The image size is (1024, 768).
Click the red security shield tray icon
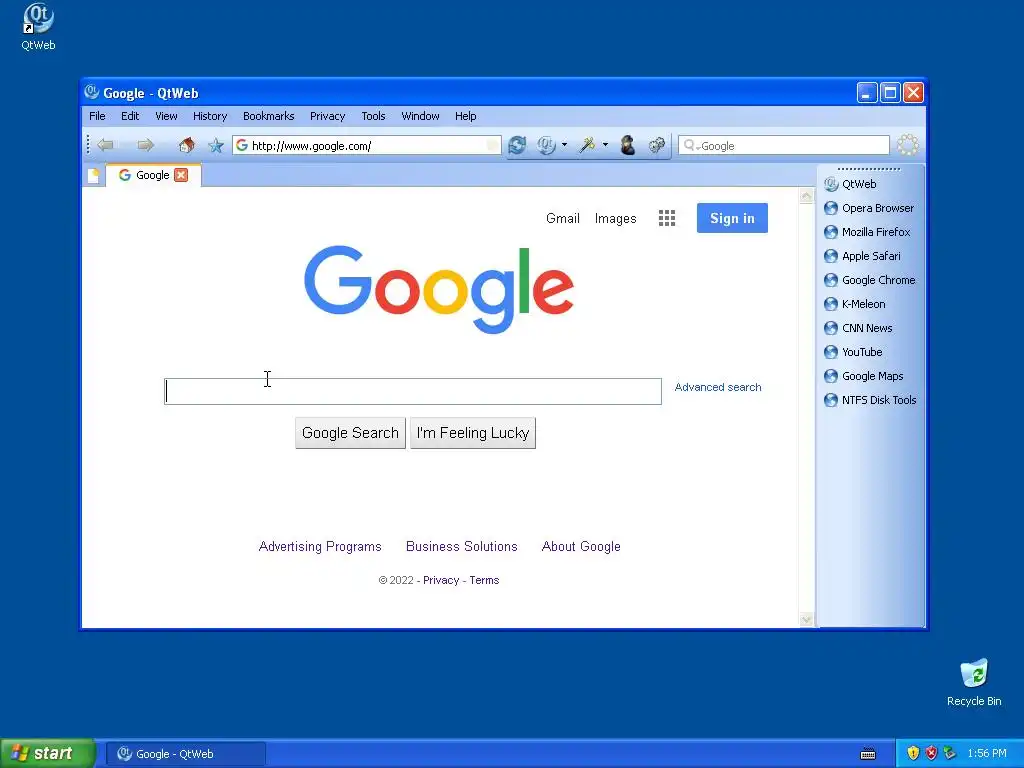click(x=931, y=753)
